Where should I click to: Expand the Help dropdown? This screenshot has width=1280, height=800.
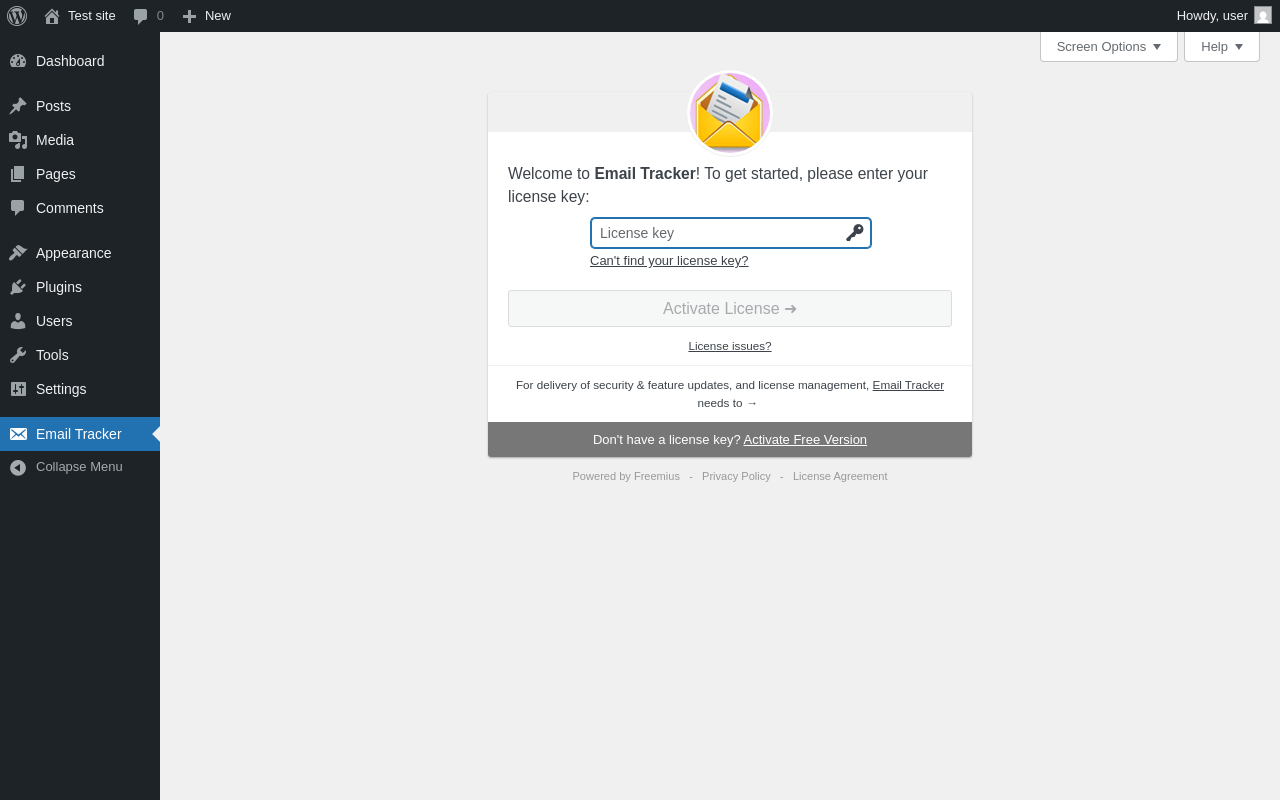pyautogui.click(x=1222, y=46)
